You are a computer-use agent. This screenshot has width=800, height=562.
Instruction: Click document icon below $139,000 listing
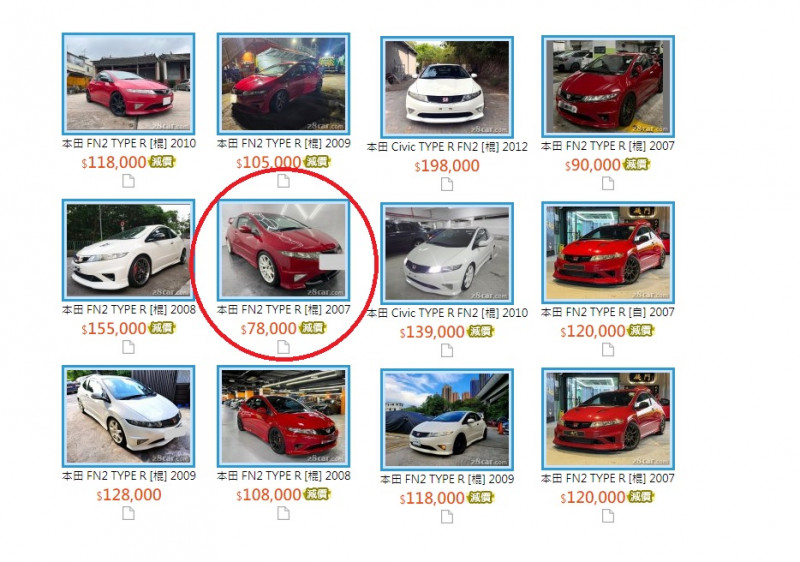tap(447, 350)
